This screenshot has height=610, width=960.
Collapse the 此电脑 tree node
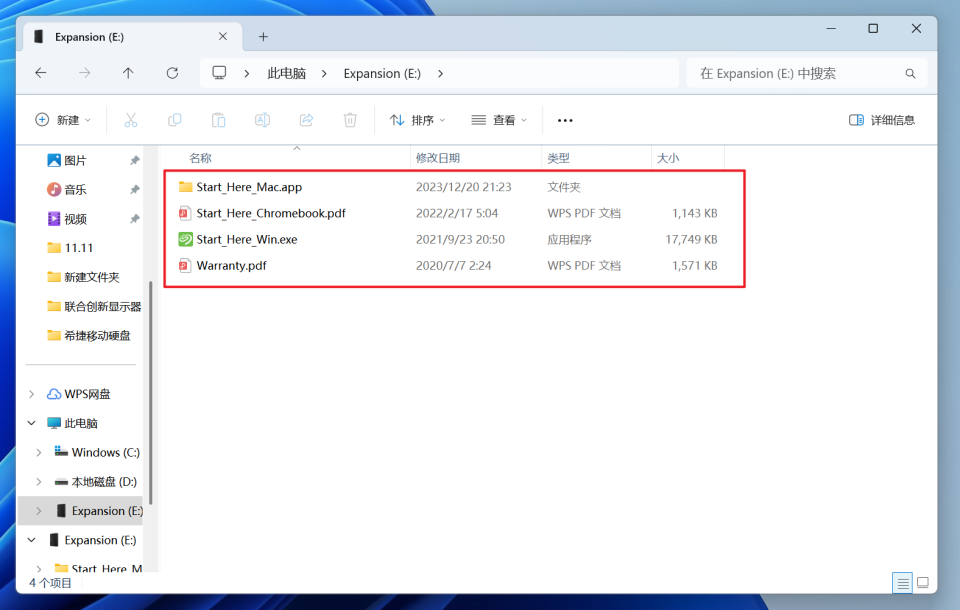click(32, 423)
